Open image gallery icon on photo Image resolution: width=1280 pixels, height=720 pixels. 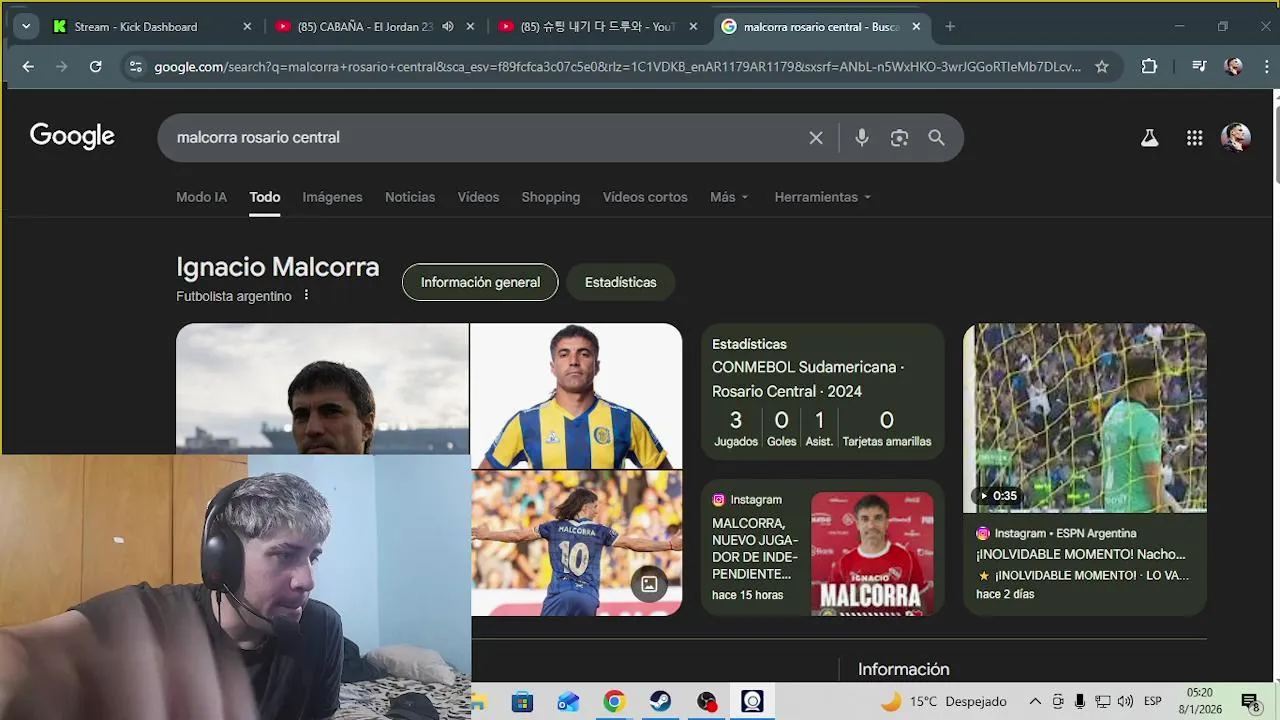648,584
